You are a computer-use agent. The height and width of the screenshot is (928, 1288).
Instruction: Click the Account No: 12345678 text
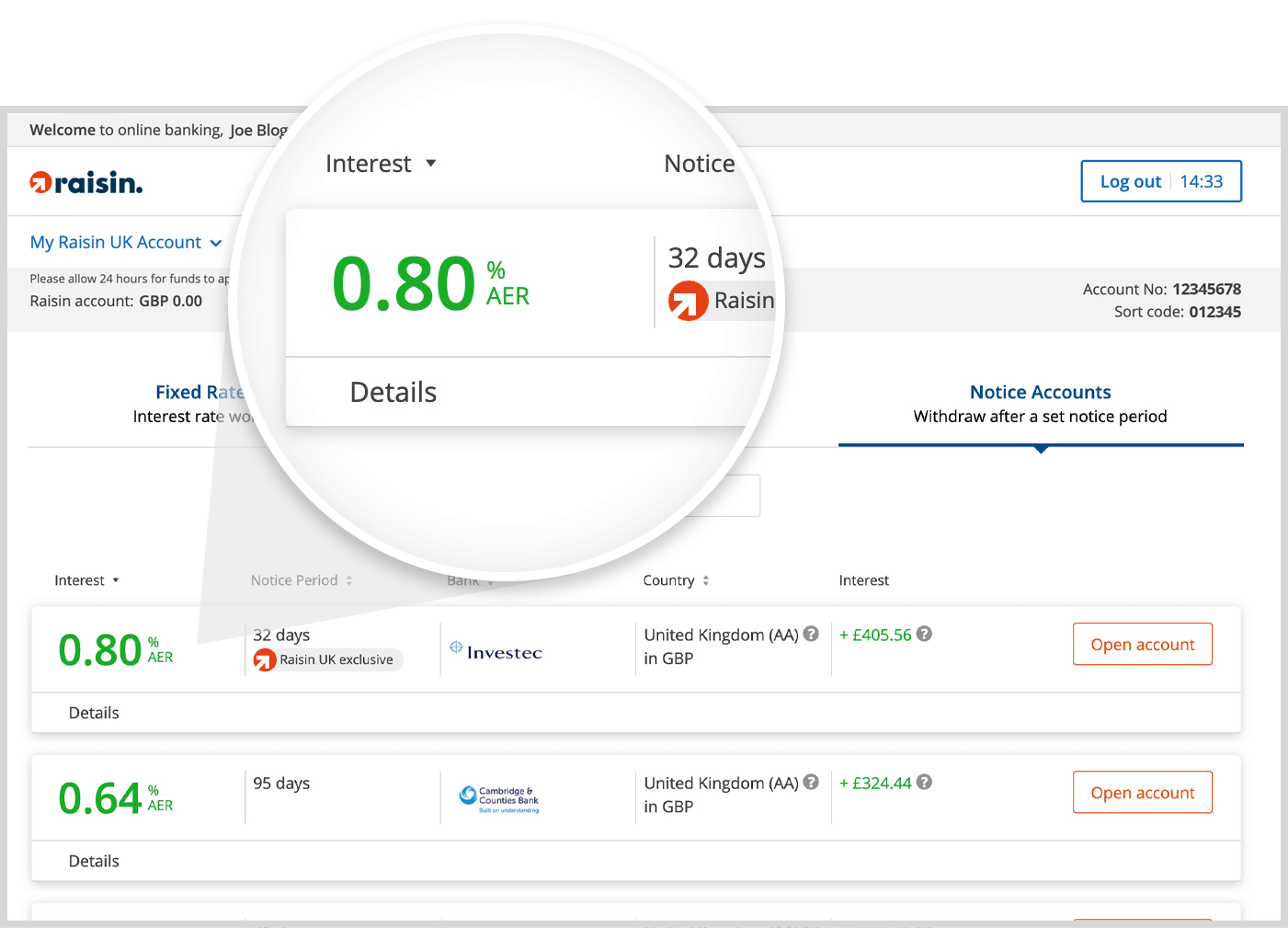1162,289
